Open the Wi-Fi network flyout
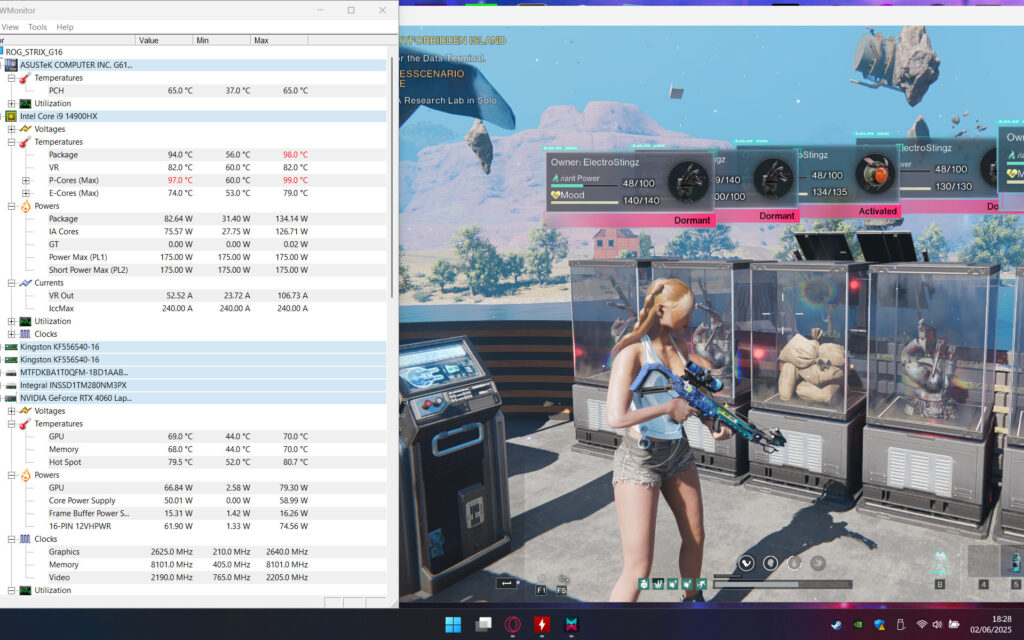This screenshot has height=640, width=1024. [921, 625]
